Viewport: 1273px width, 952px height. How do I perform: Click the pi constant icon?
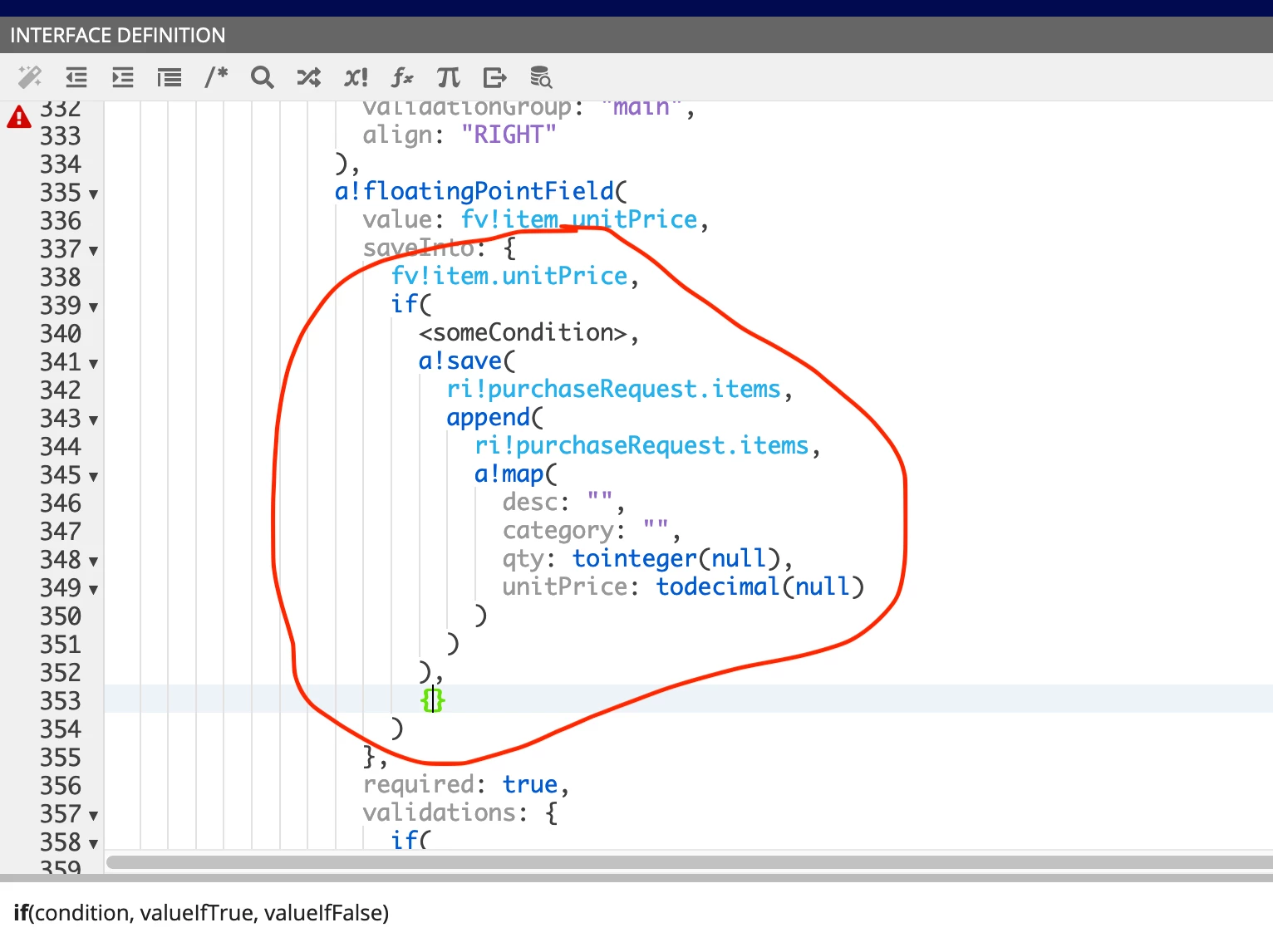(x=449, y=77)
